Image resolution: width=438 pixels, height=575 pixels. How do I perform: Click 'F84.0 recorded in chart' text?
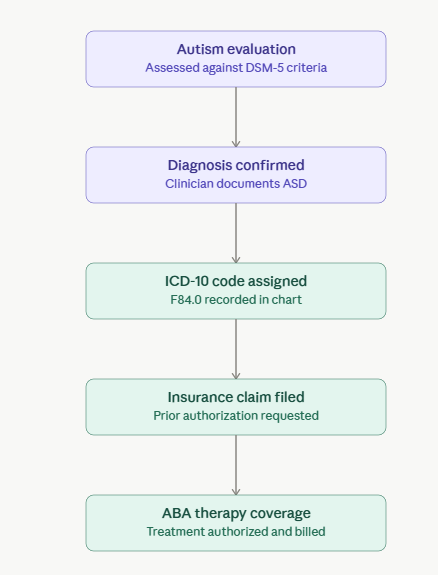click(236, 300)
